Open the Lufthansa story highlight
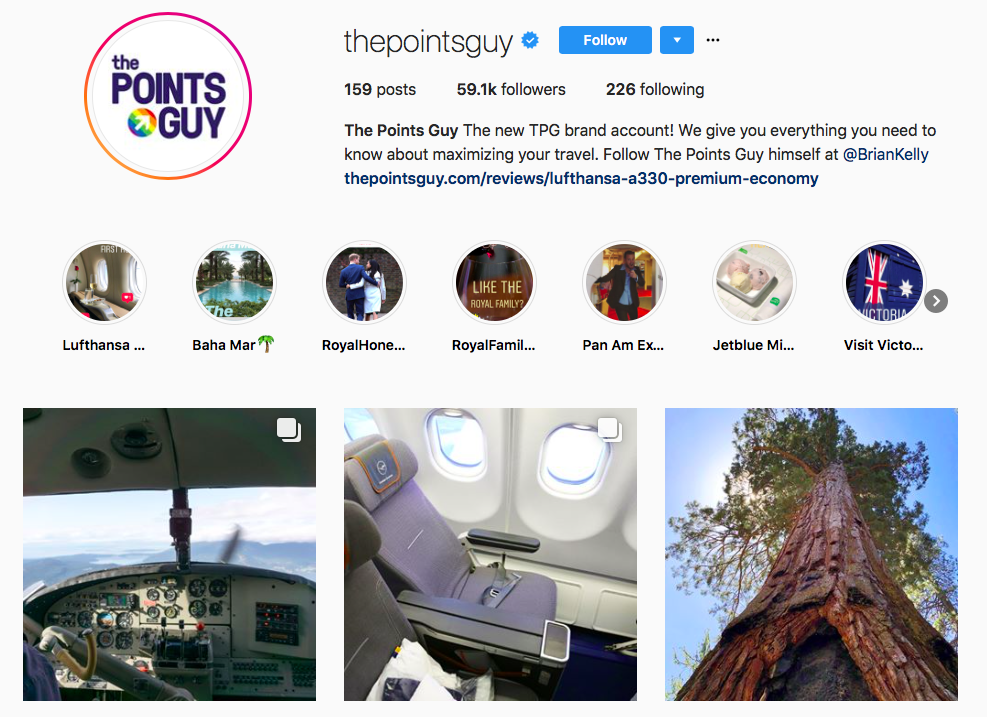The image size is (987, 717). [104, 282]
